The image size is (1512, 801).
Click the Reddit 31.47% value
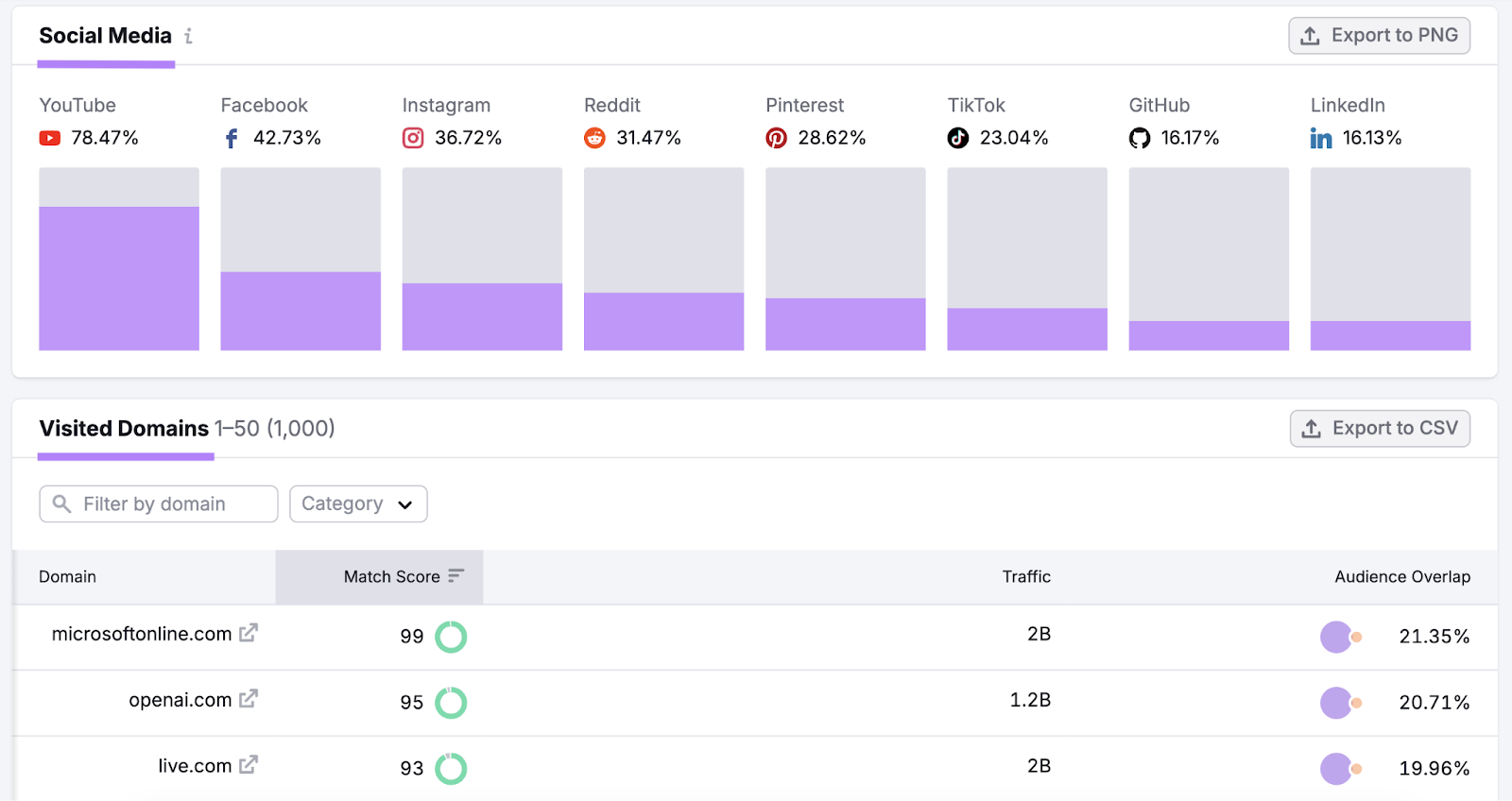[649, 138]
